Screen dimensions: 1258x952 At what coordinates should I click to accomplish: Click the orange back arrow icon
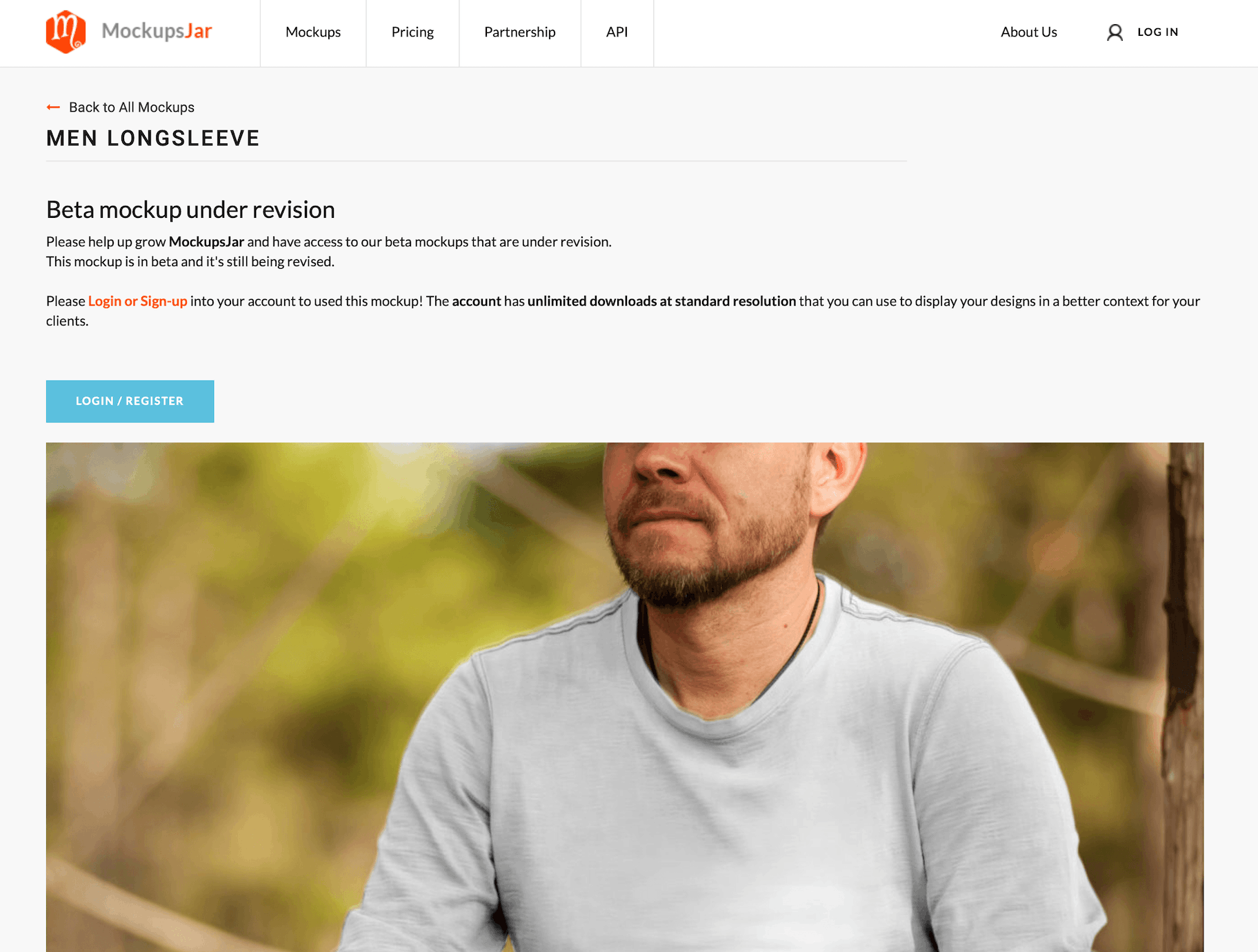(x=53, y=107)
